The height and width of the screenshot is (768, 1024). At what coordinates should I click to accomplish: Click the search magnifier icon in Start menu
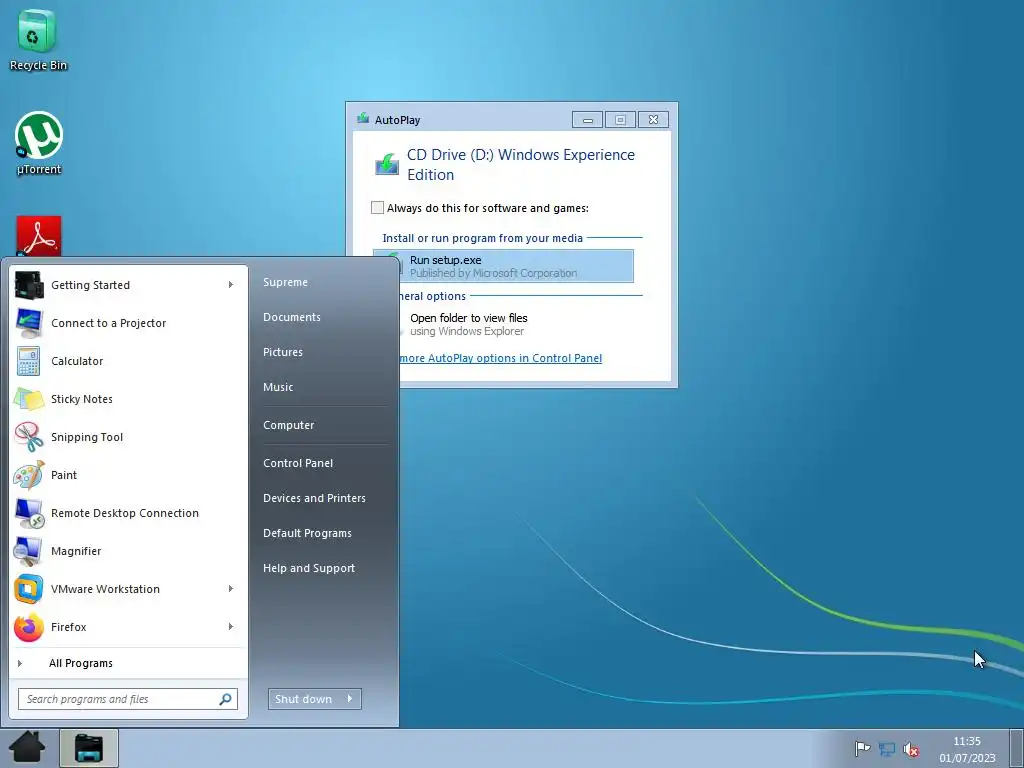[225, 699]
